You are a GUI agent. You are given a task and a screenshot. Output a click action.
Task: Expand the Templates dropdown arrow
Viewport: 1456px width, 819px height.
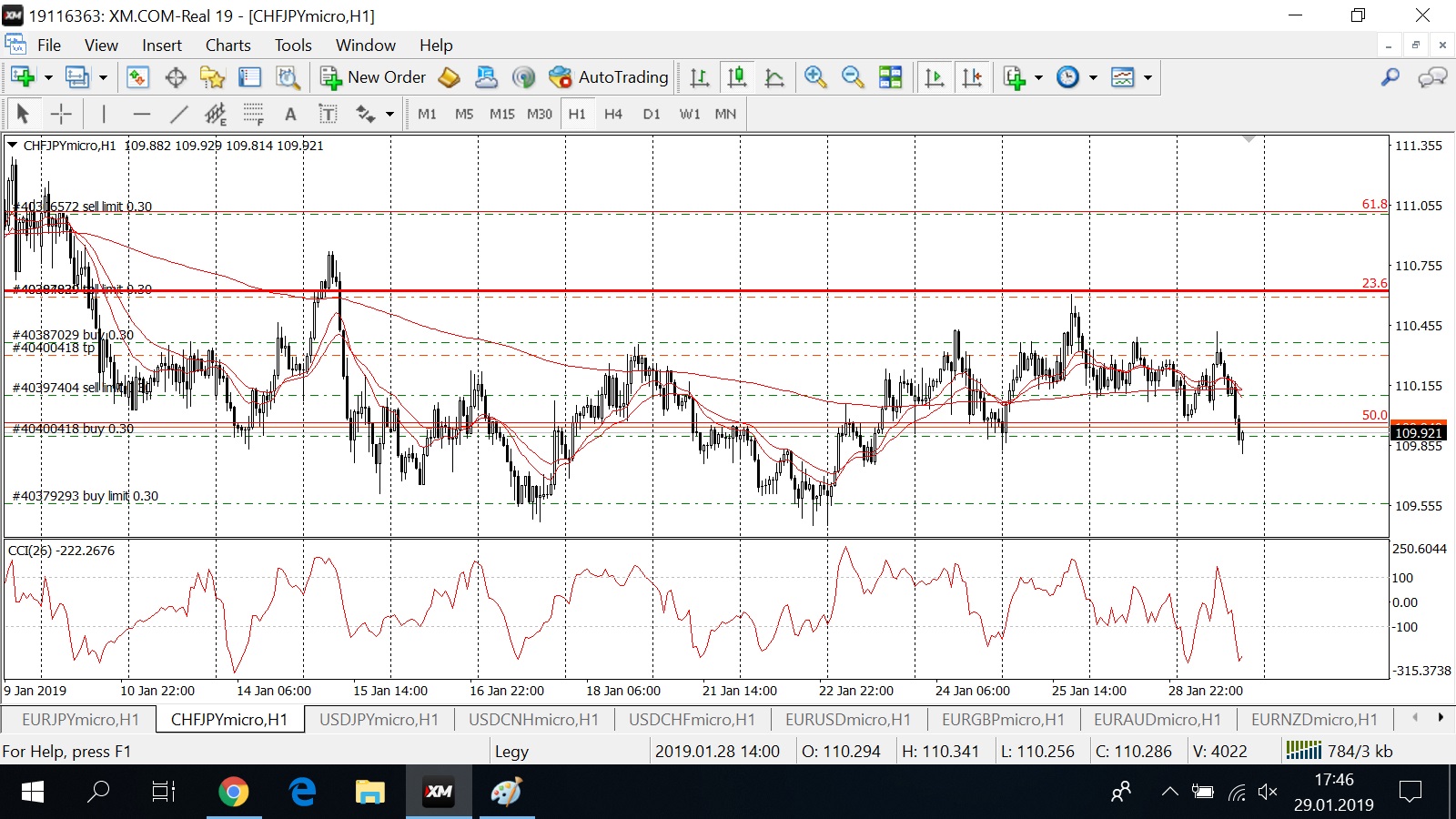tap(1148, 77)
